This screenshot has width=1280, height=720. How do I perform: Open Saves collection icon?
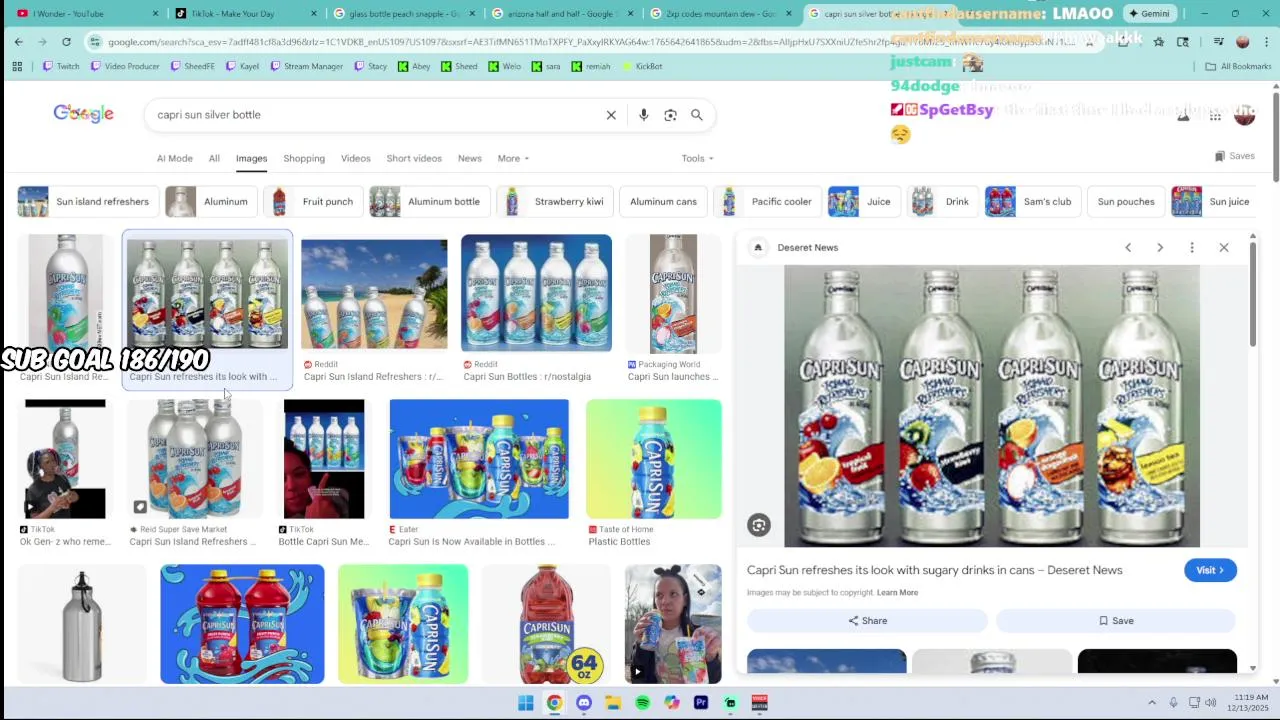click(x=1235, y=156)
